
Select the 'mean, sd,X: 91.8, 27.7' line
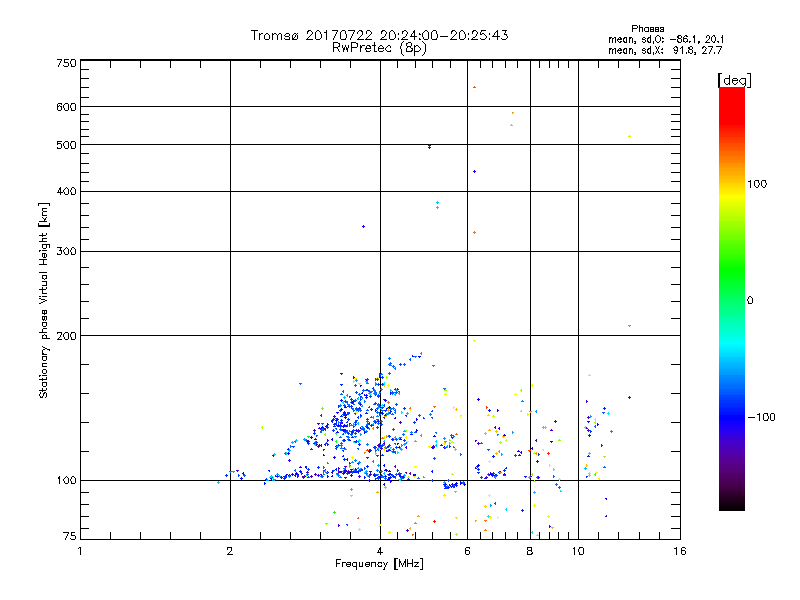665,50
